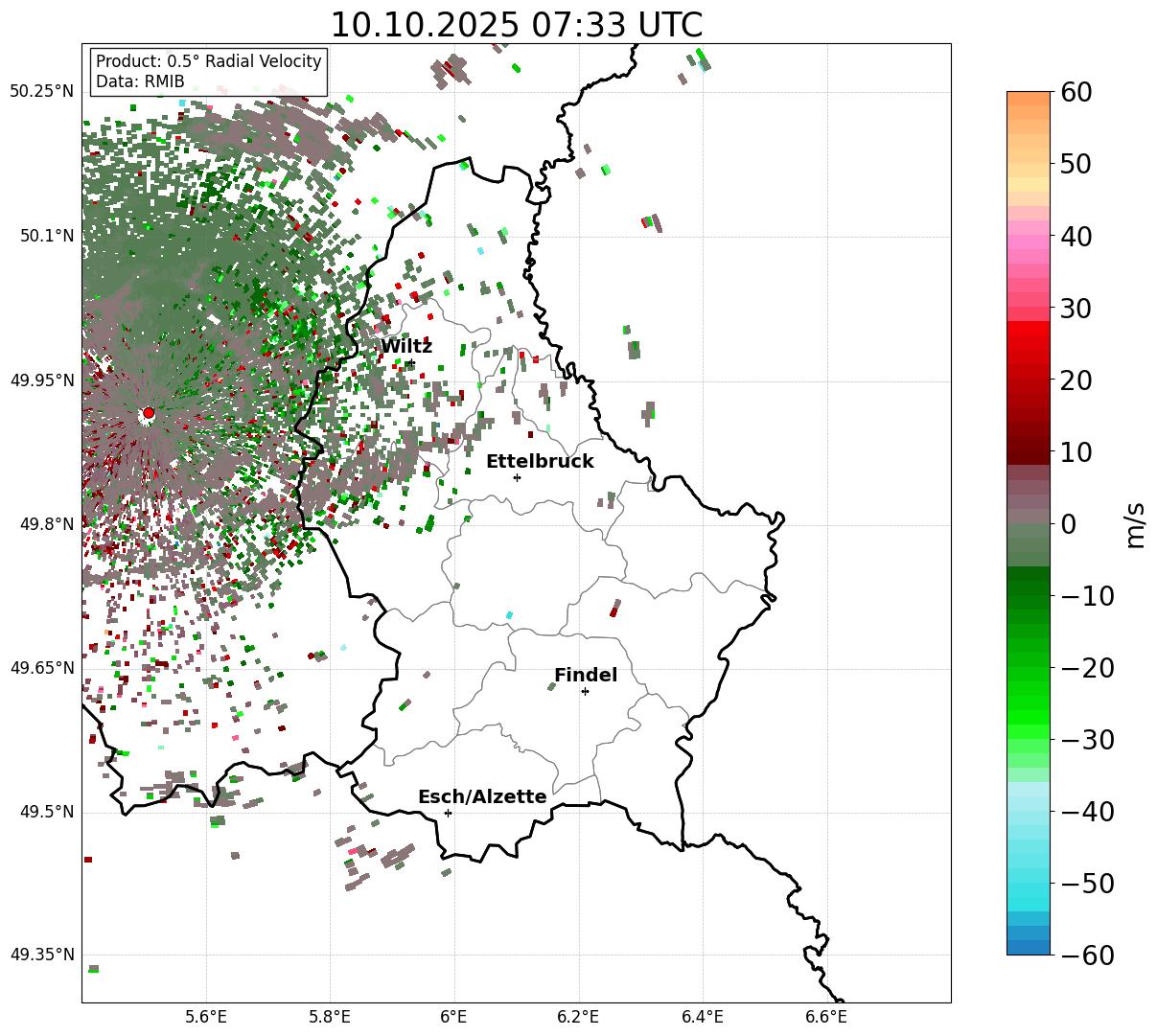Image resolution: width=1157 pixels, height=1036 pixels.
Task: Click the 6.6°E longitude label
Action: [x=826, y=1017]
